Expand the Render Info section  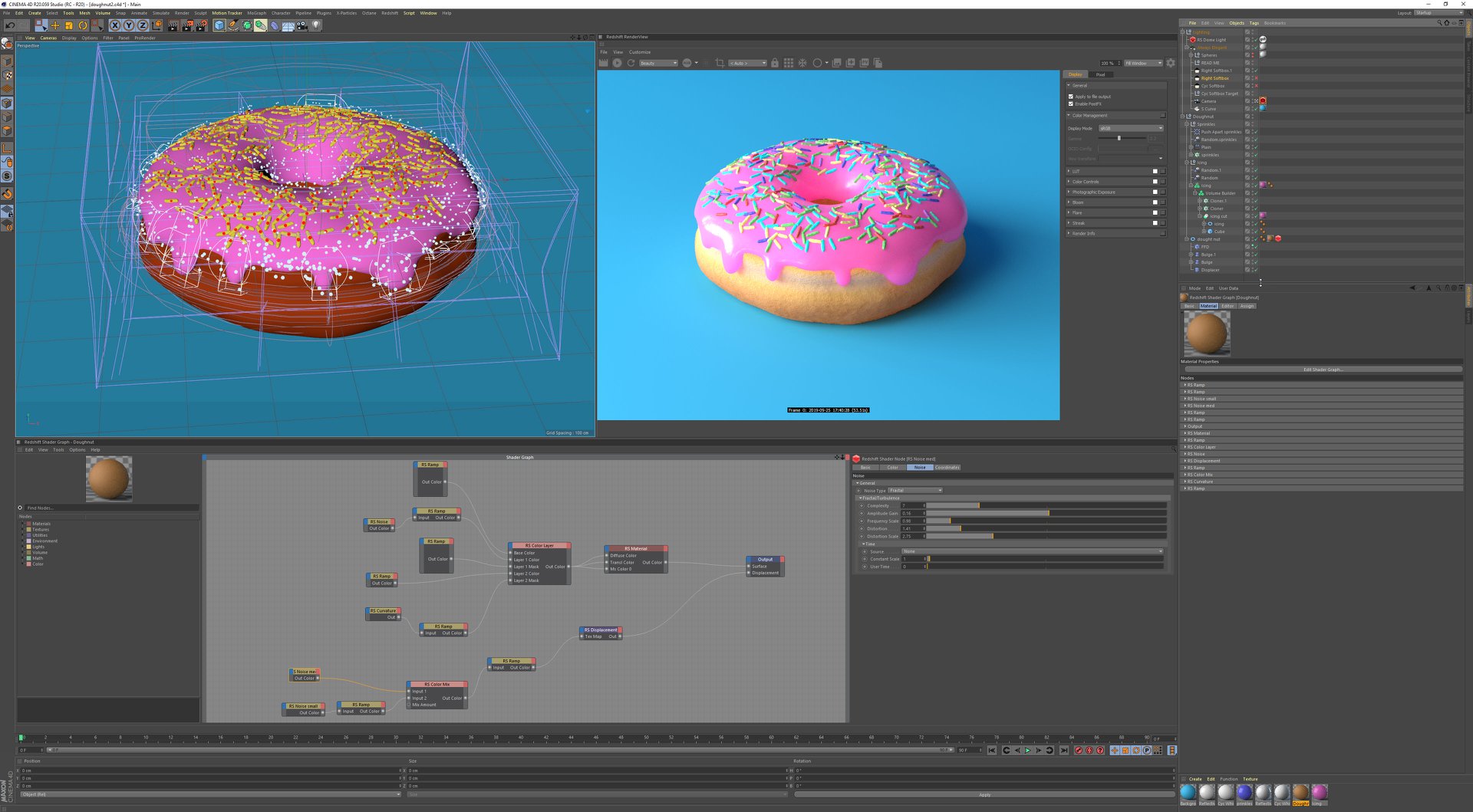point(1069,233)
